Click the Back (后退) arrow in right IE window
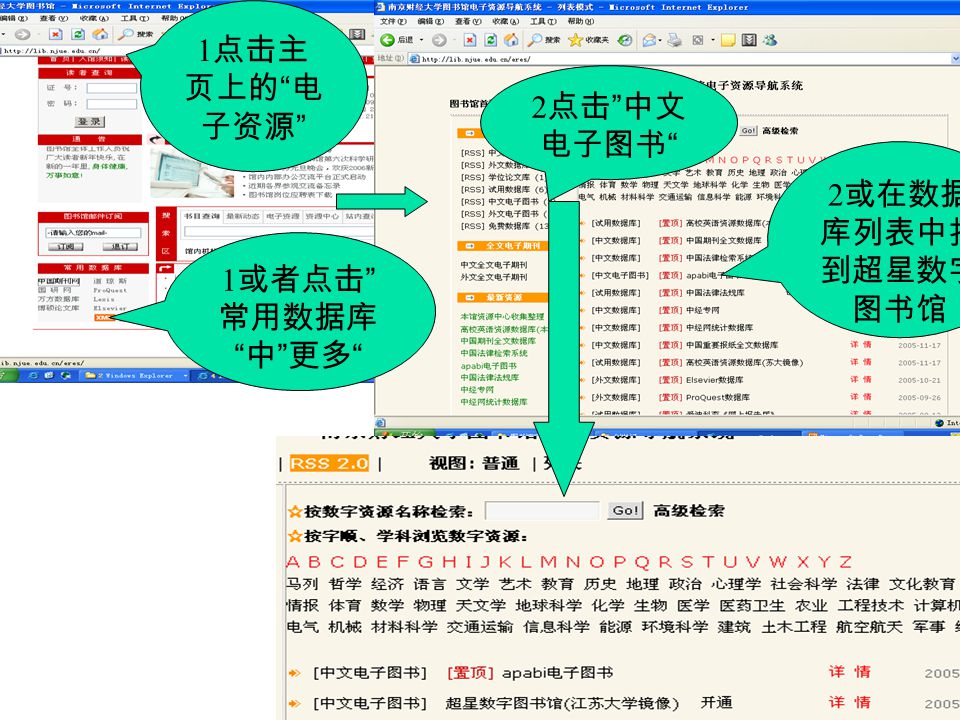Image resolution: width=960 pixels, height=720 pixels. 388,40
